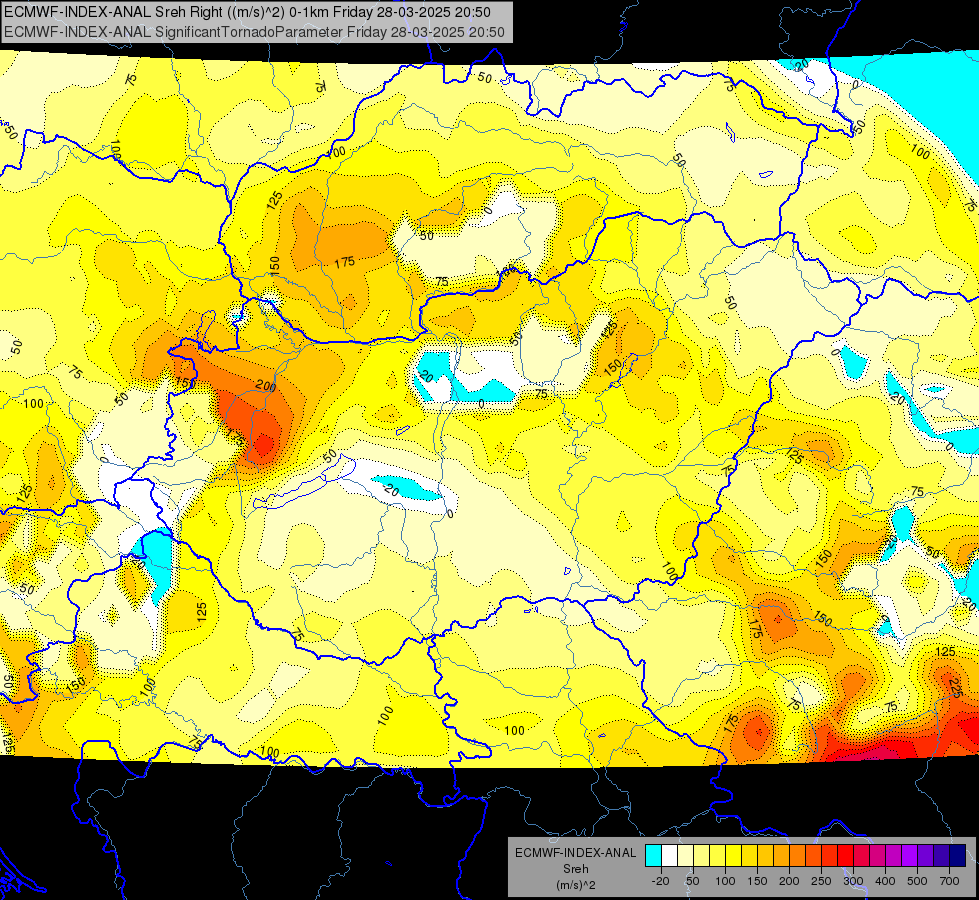Click ECMWF-INDEX-ANAL in the legend box
979x900 pixels.
[x=576, y=853]
